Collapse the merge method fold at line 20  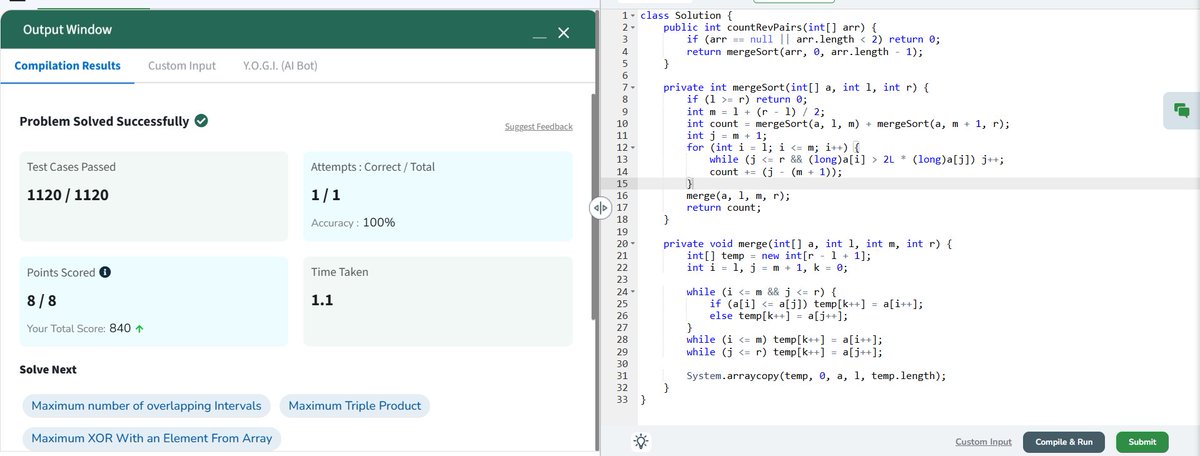coord(633,244)
